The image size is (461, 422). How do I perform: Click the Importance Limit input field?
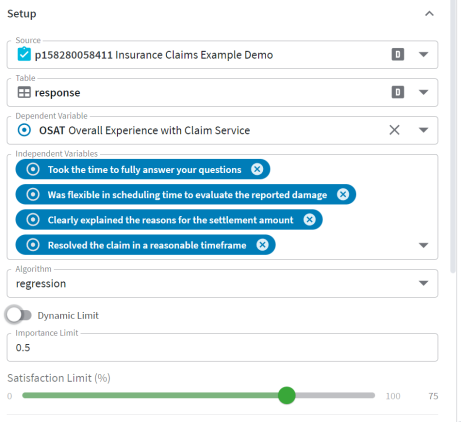click(222, 347)
